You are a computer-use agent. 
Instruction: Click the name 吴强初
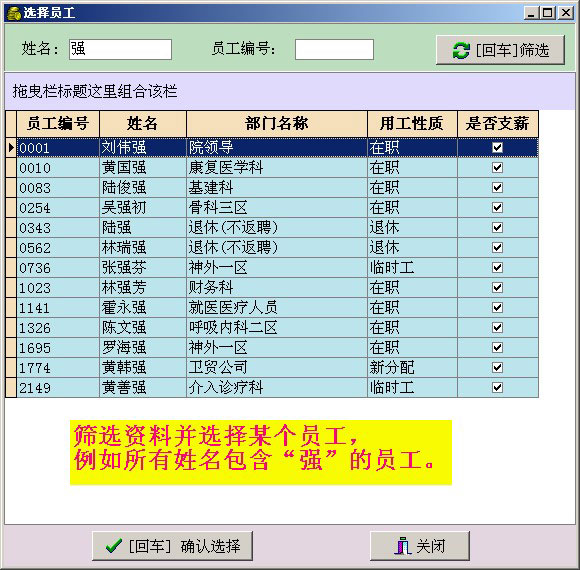point(124,208)
